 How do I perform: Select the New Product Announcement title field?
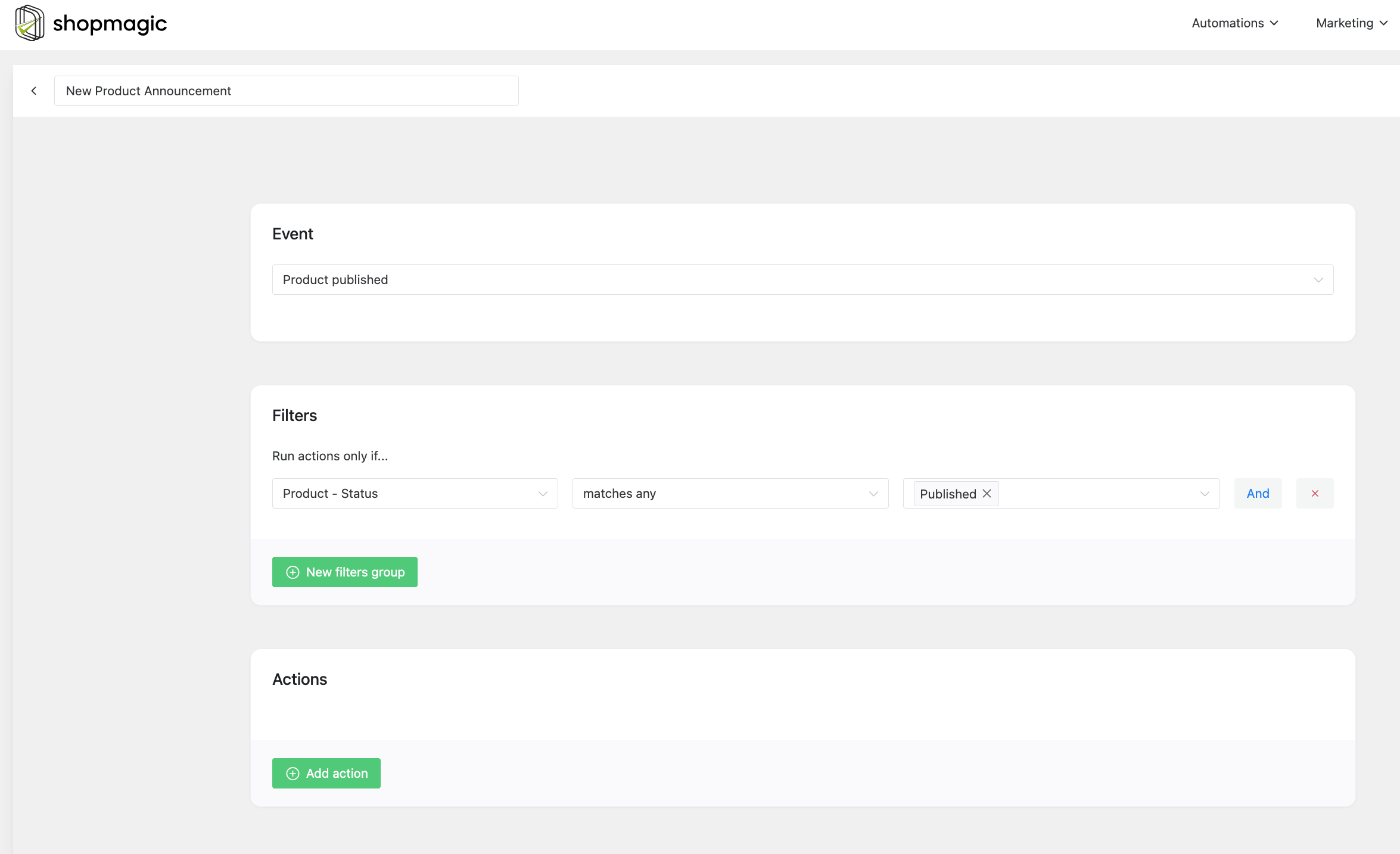[286, 91]
